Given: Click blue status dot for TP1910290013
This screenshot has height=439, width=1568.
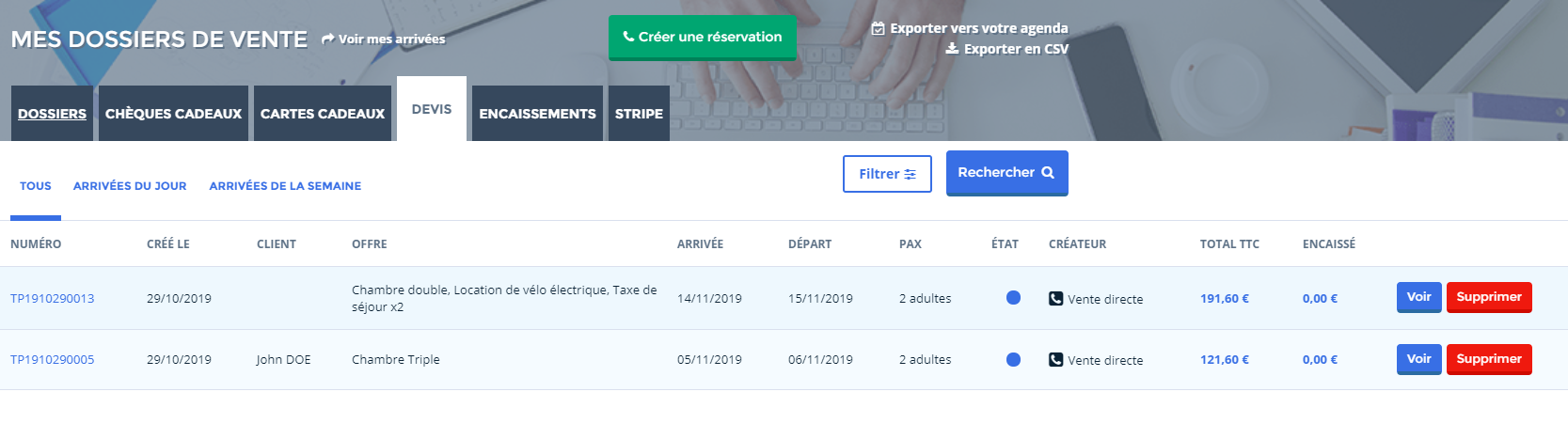Looking at the screenshot, I should tap(1013, 298).
